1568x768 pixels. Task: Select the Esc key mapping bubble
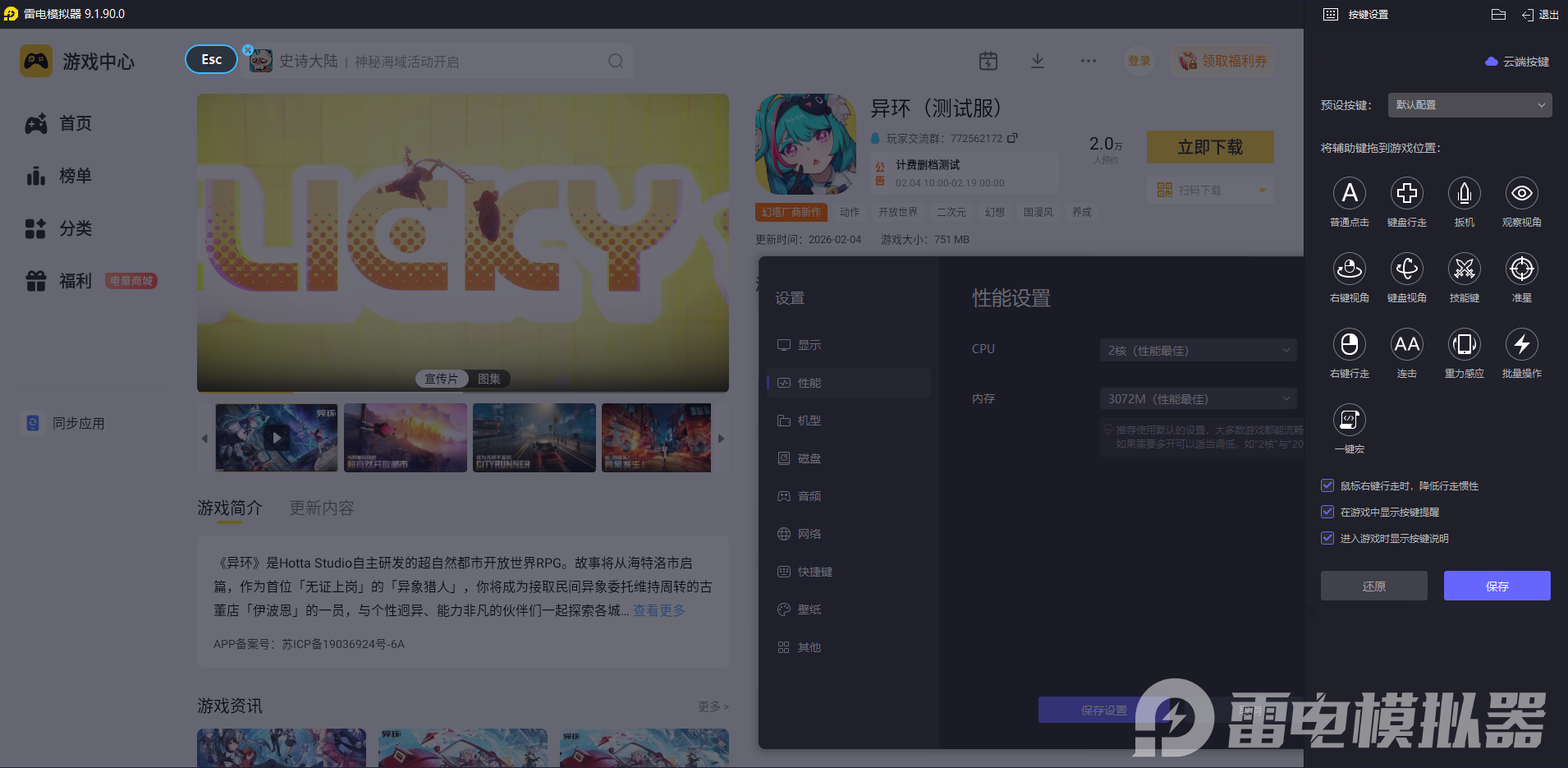[211, 59]
